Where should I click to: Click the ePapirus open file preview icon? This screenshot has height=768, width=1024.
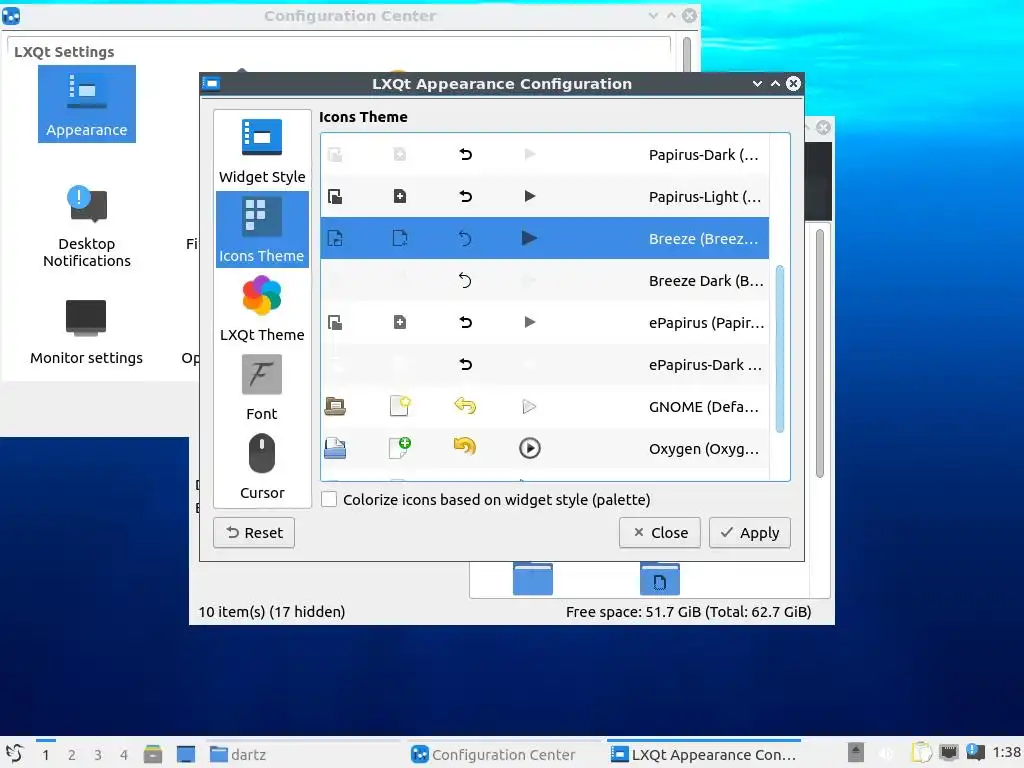coord(335,322)
